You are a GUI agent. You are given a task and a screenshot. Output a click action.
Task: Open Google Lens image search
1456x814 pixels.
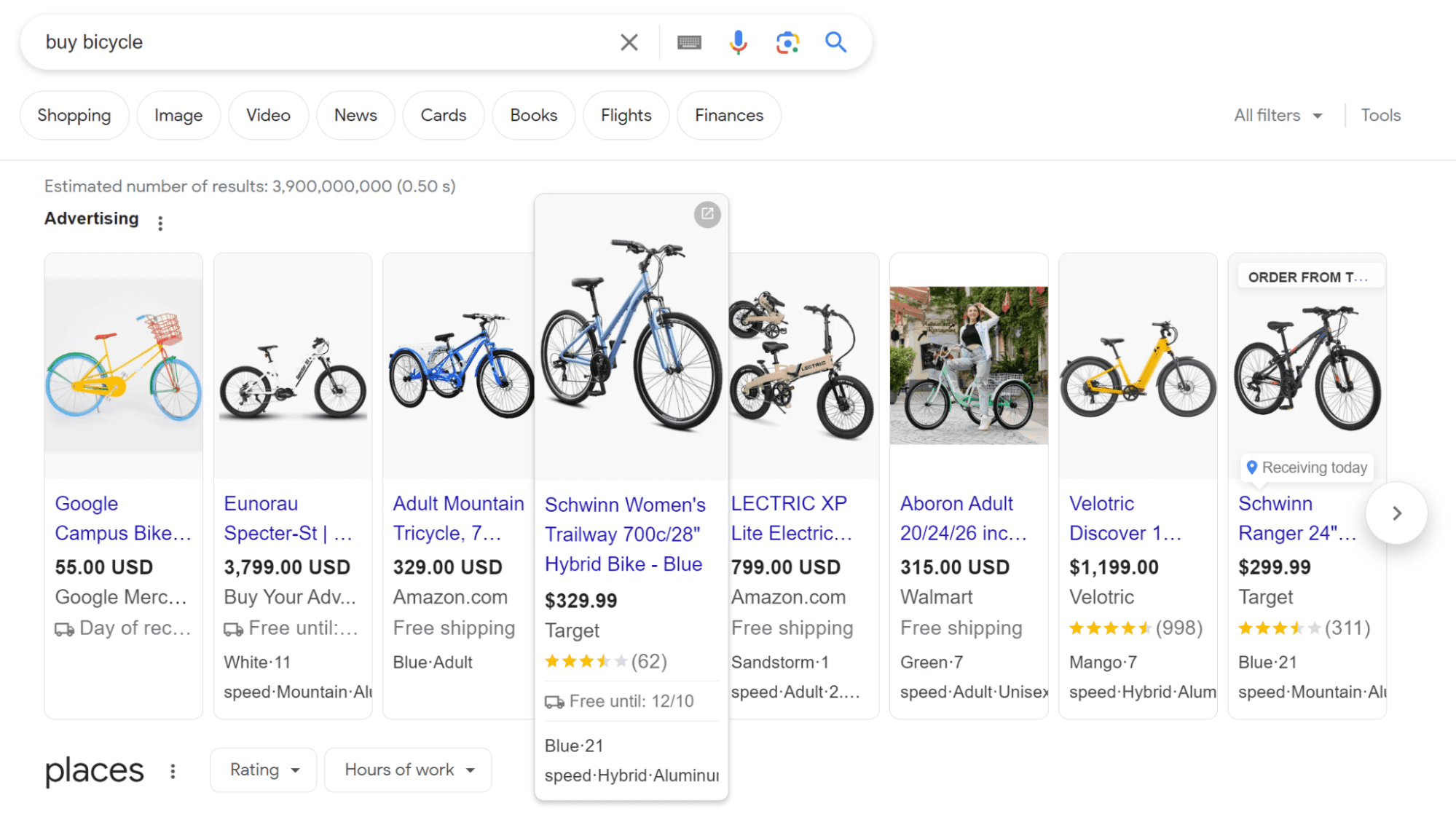click(787, 42)
